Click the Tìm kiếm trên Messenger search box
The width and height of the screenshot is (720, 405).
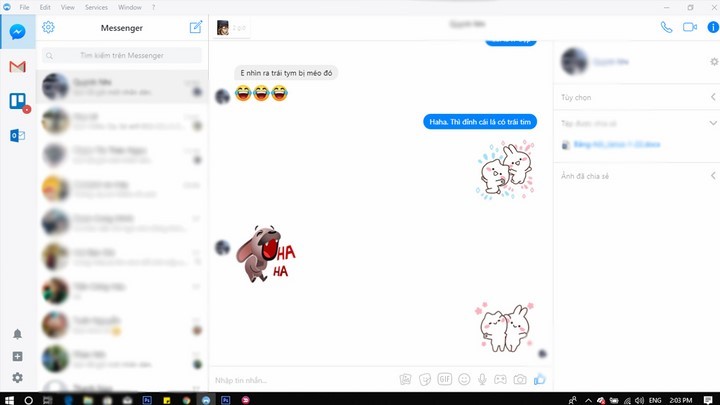(x=122, y=56)
